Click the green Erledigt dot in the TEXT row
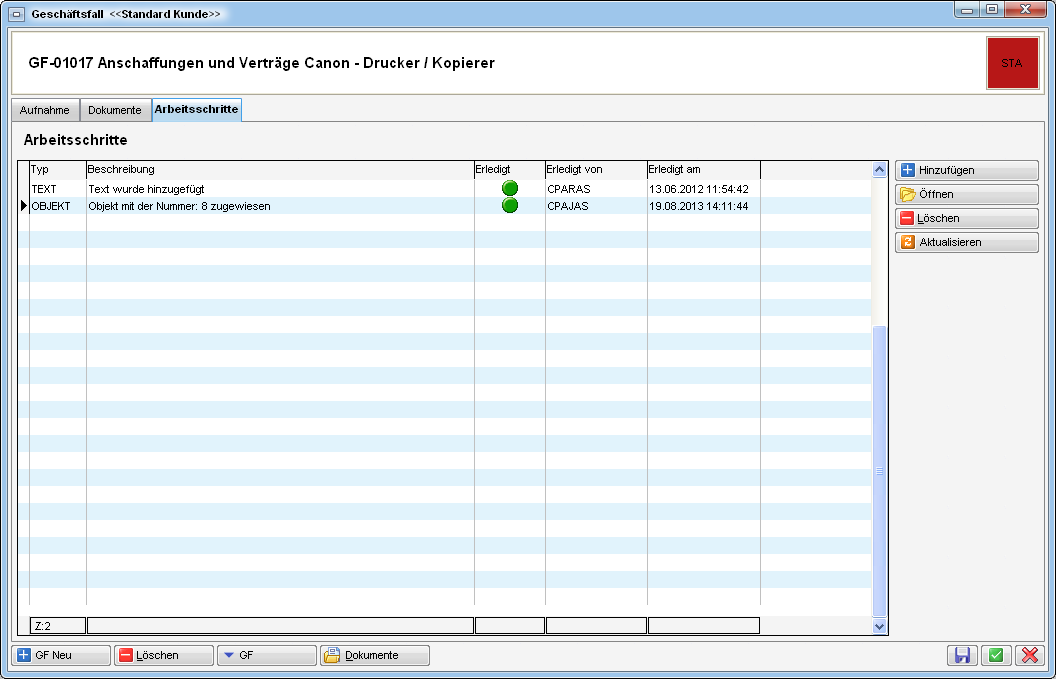 click(x=510, y=189)
